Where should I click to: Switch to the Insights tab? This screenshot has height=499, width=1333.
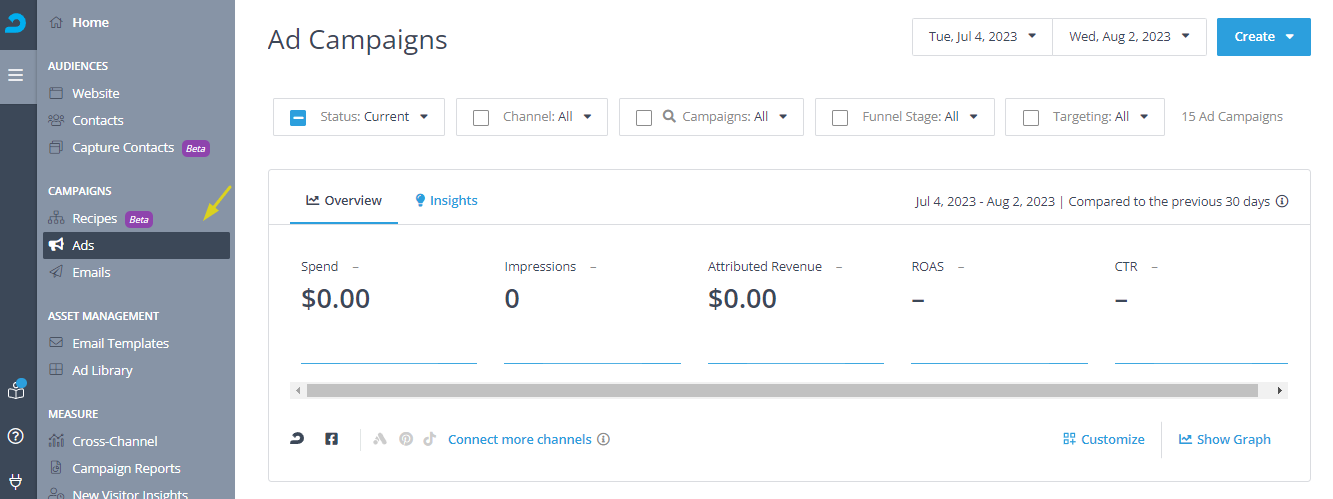[446, 200]
